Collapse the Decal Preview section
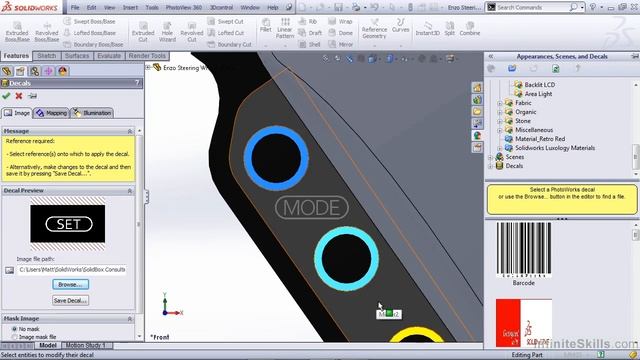 [x=130, y=191]
